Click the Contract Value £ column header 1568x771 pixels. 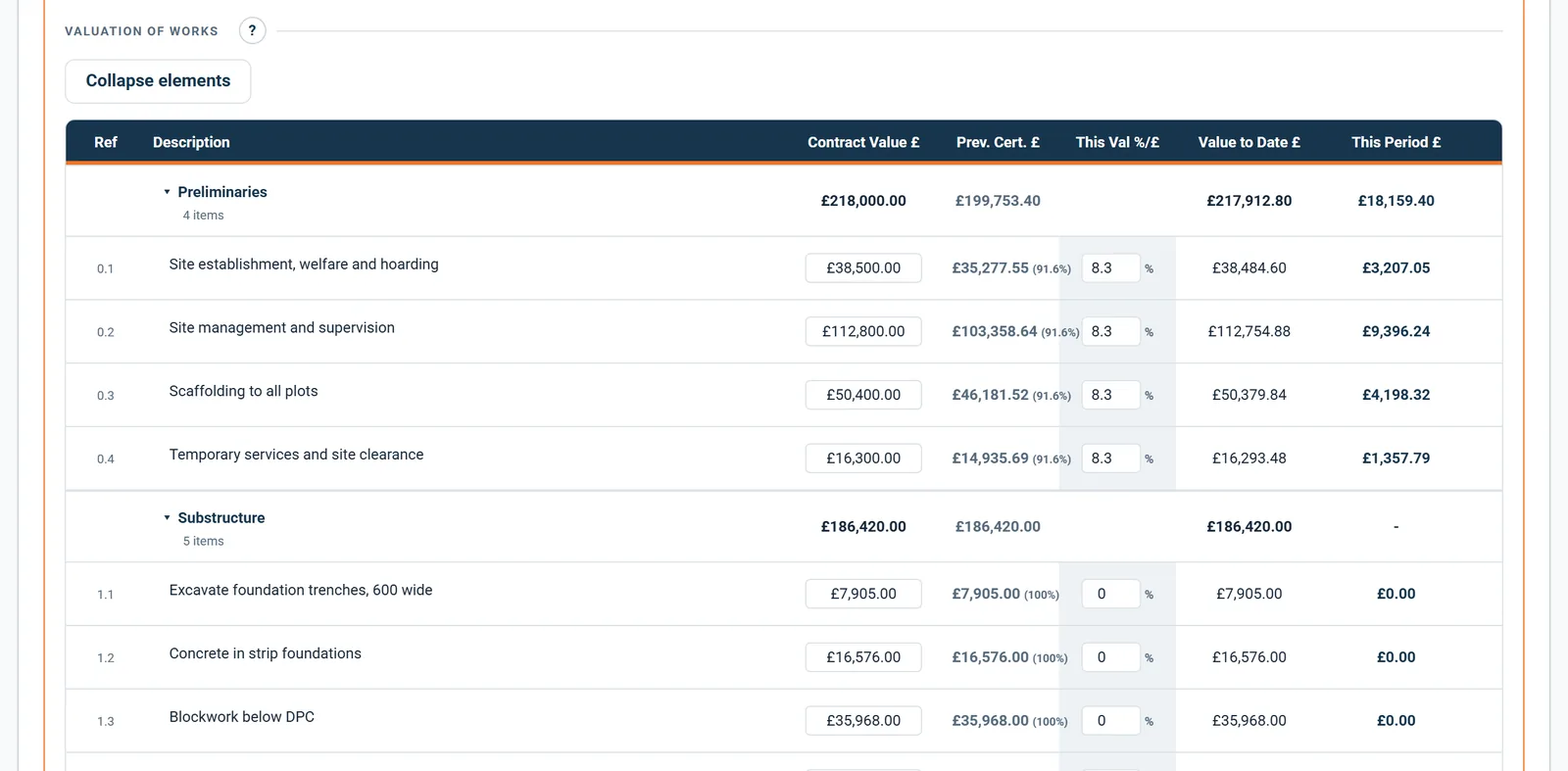[863, 142]
